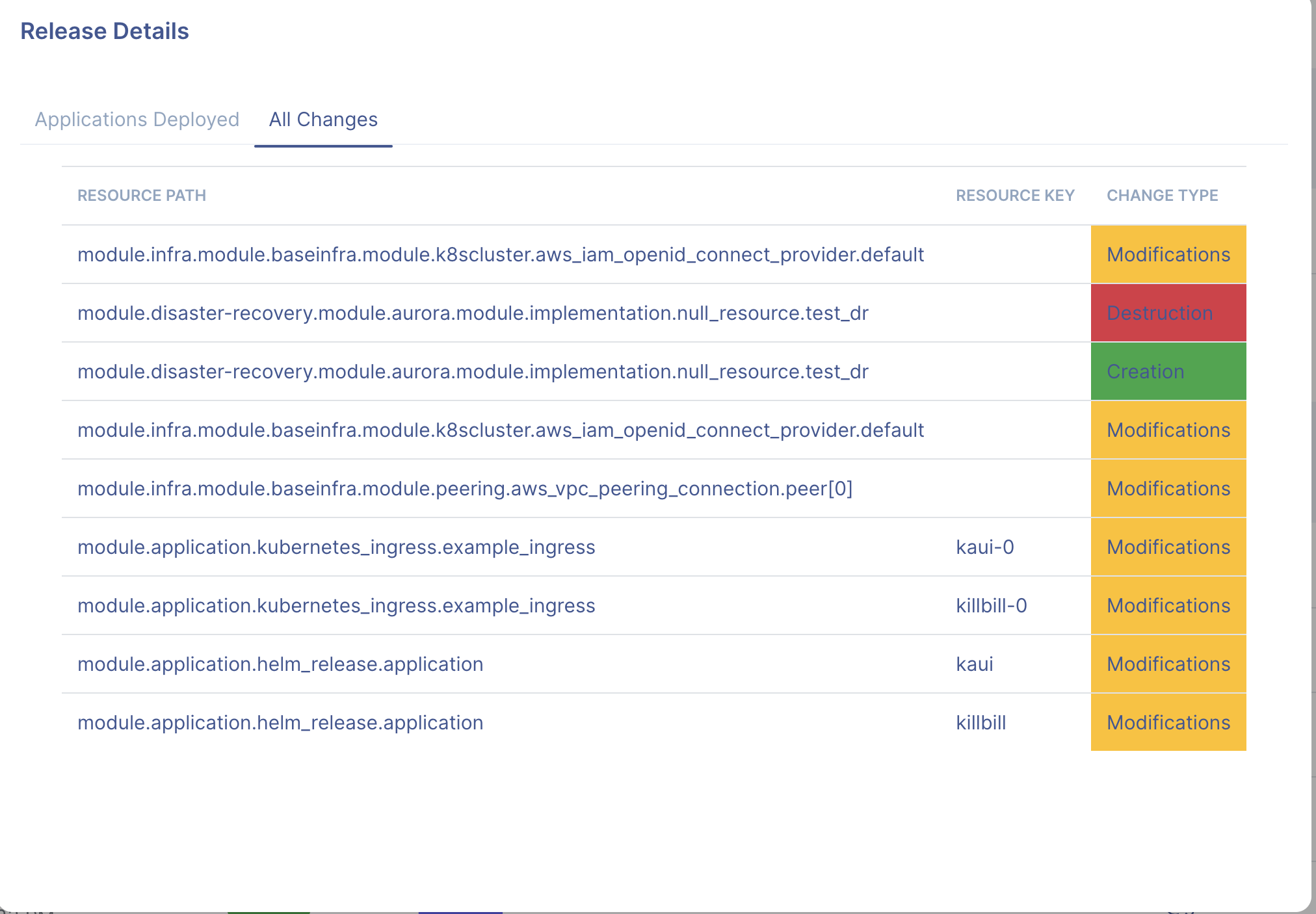Click the null_resource.test_dr path in the Creation row
The width and height of the screenshot is (1316, 914).
tap(473, 372)
